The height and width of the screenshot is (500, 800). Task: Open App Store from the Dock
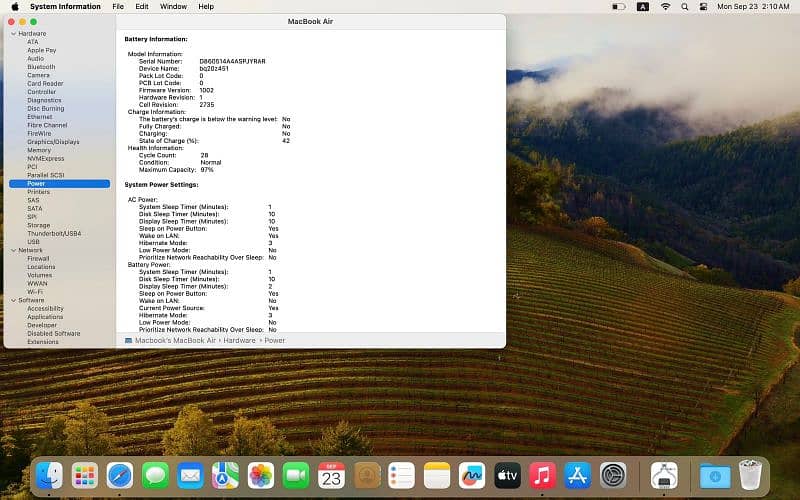(x=577, y=476)
